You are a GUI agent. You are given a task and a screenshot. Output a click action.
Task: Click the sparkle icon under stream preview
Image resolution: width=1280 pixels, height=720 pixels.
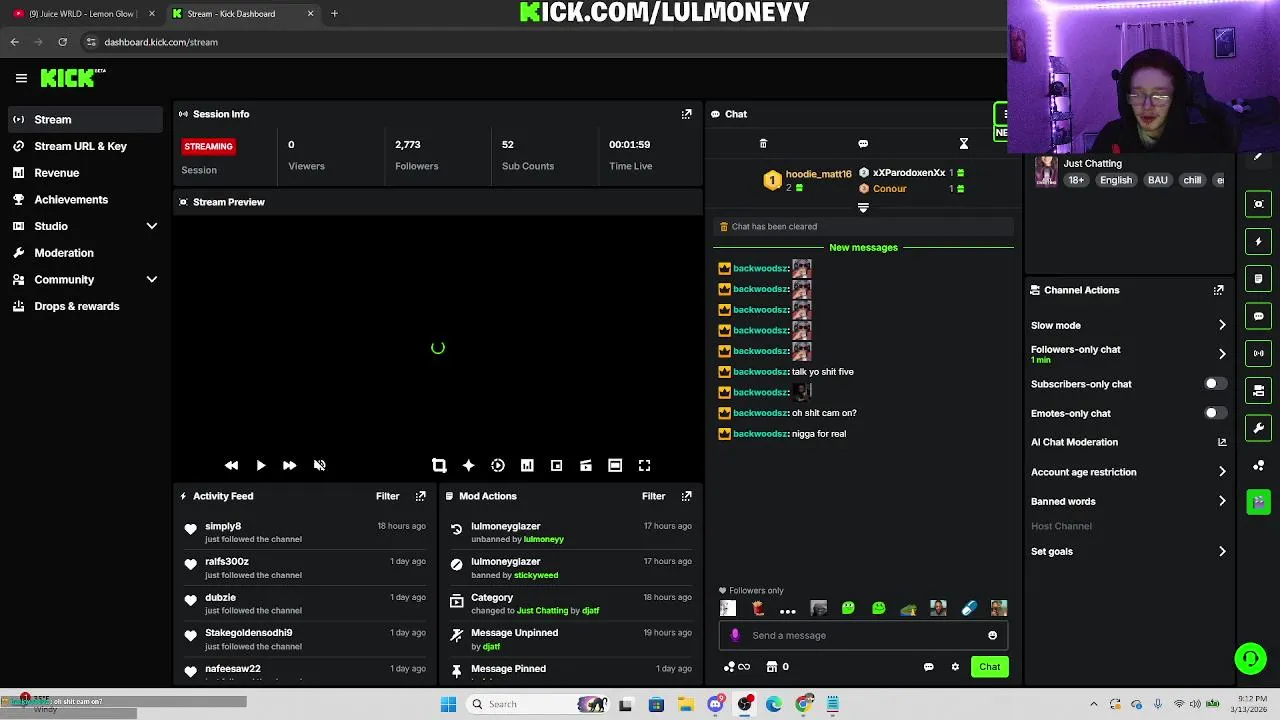468,466
